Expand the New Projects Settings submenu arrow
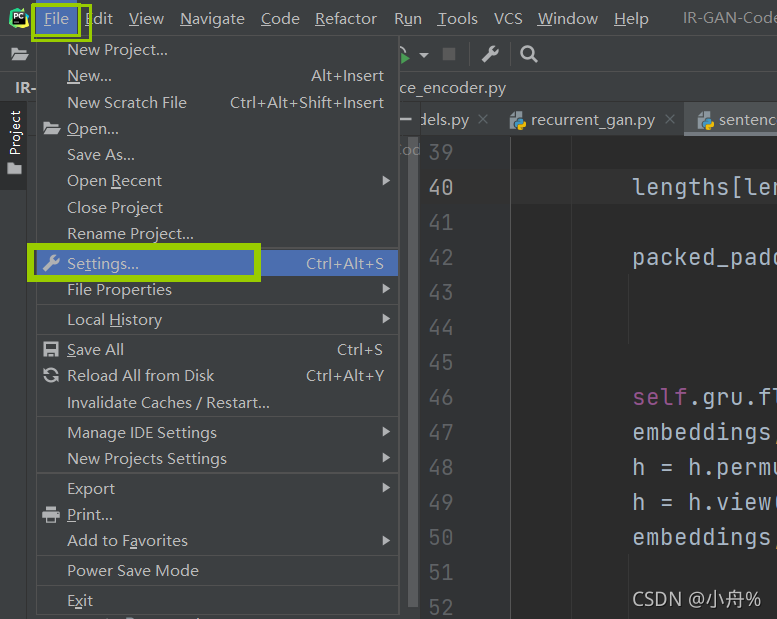777x619 pixels. pos(386,458)
